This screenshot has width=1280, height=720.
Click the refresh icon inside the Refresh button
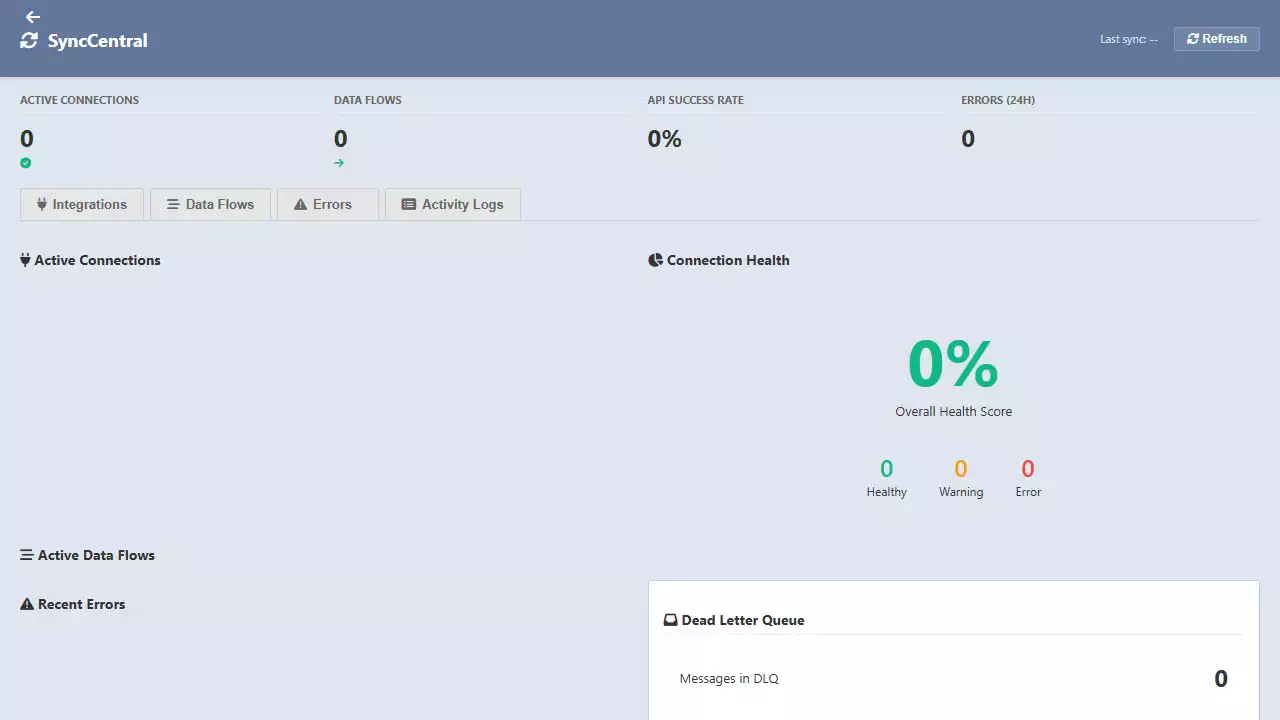click(1193, 38)
